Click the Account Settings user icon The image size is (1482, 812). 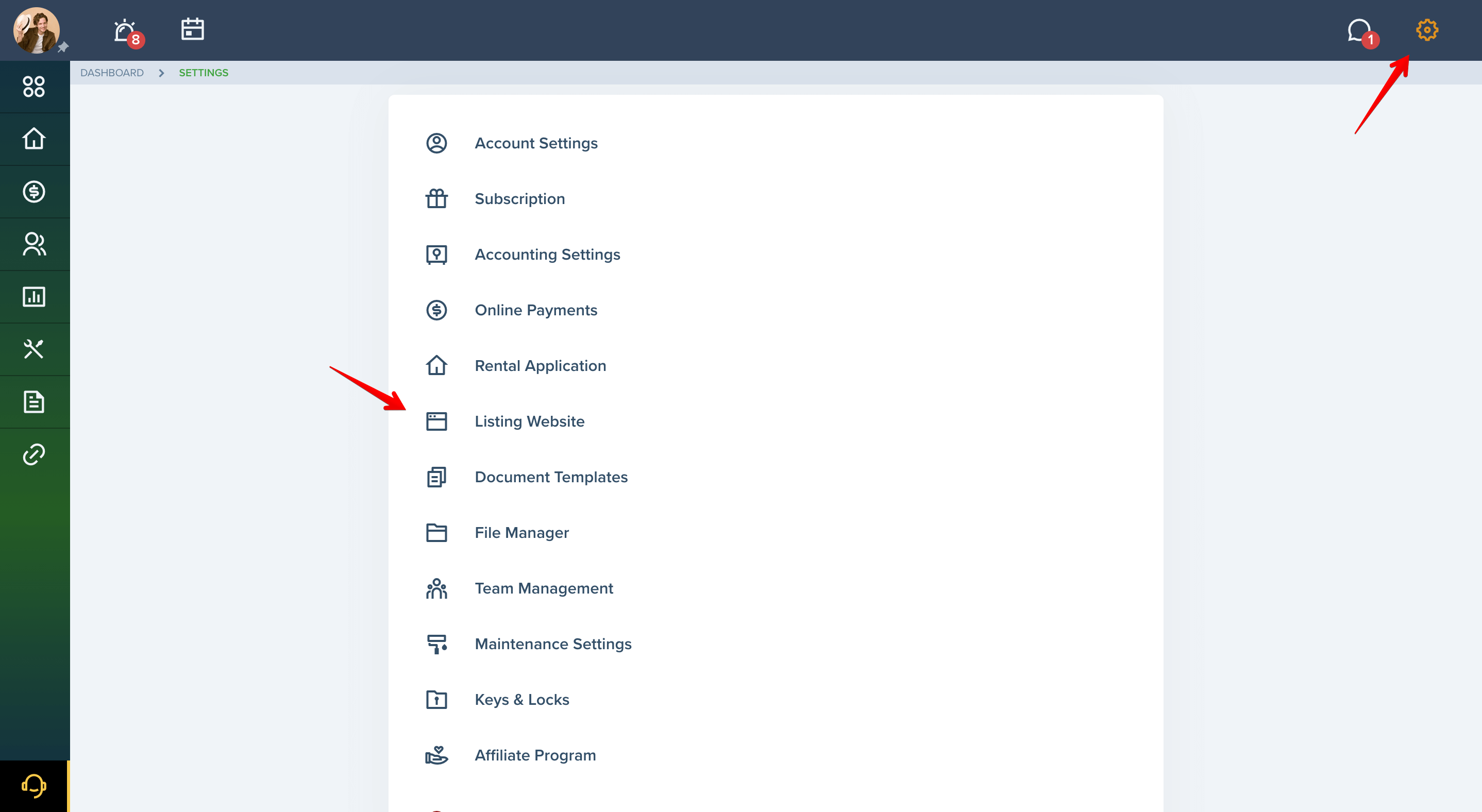click(x=436, y=143)
